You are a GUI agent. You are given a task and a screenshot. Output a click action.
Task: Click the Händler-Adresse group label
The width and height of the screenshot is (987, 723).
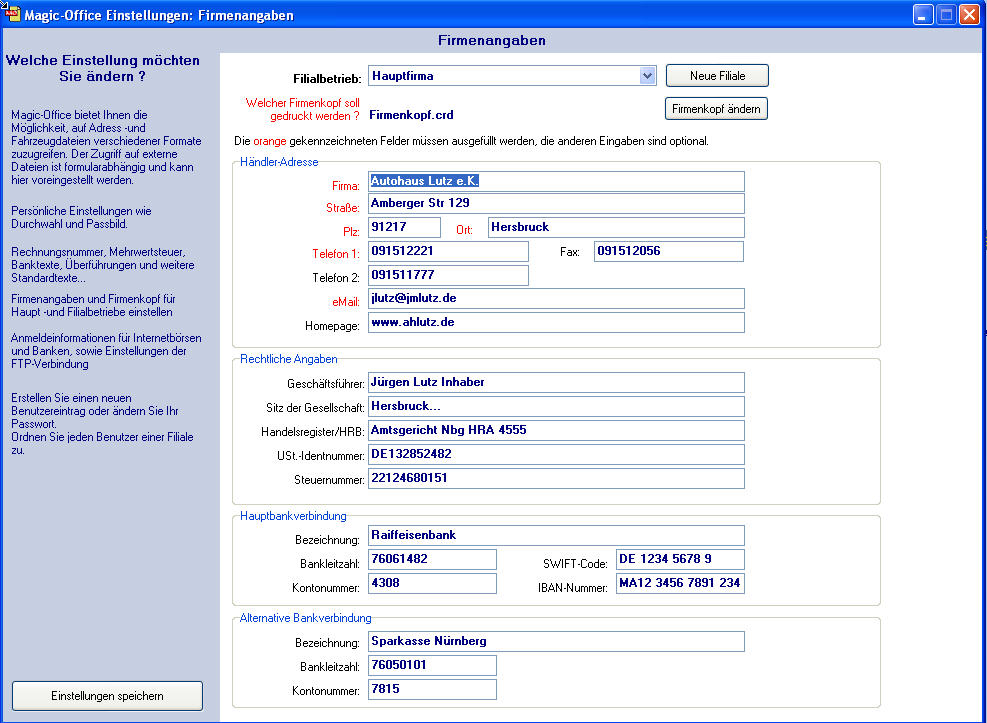coord(279,162)
